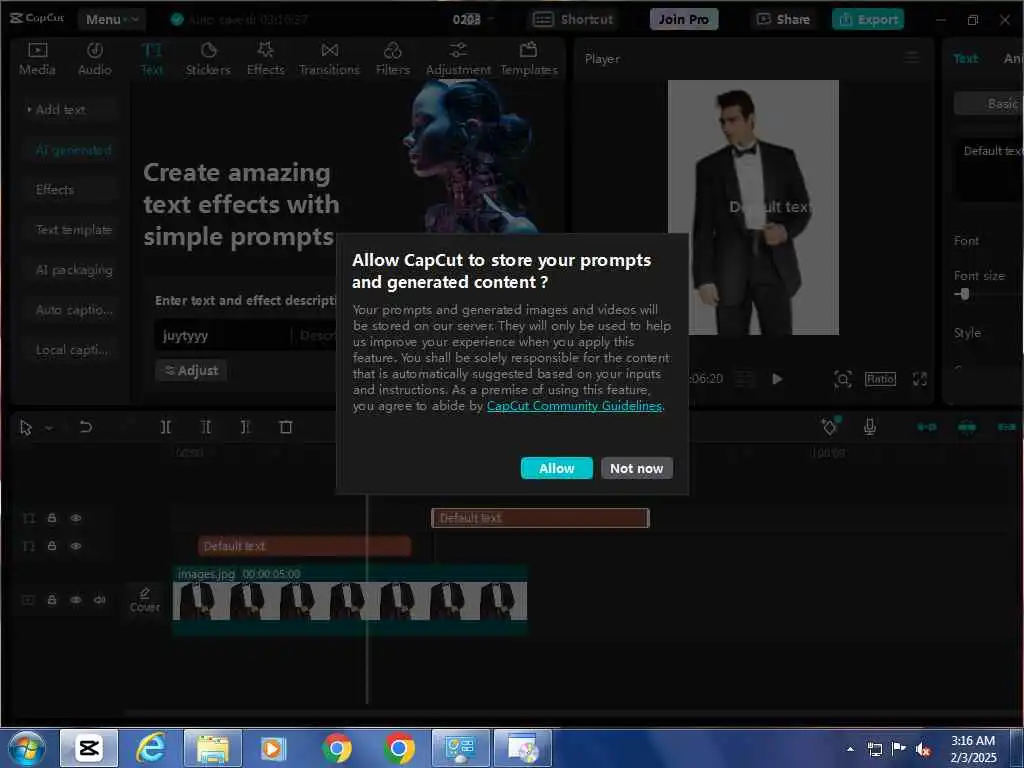Open the Player panel hamburger menu
The height and width of the screenshot is (768, 1024).
[912, 58]
